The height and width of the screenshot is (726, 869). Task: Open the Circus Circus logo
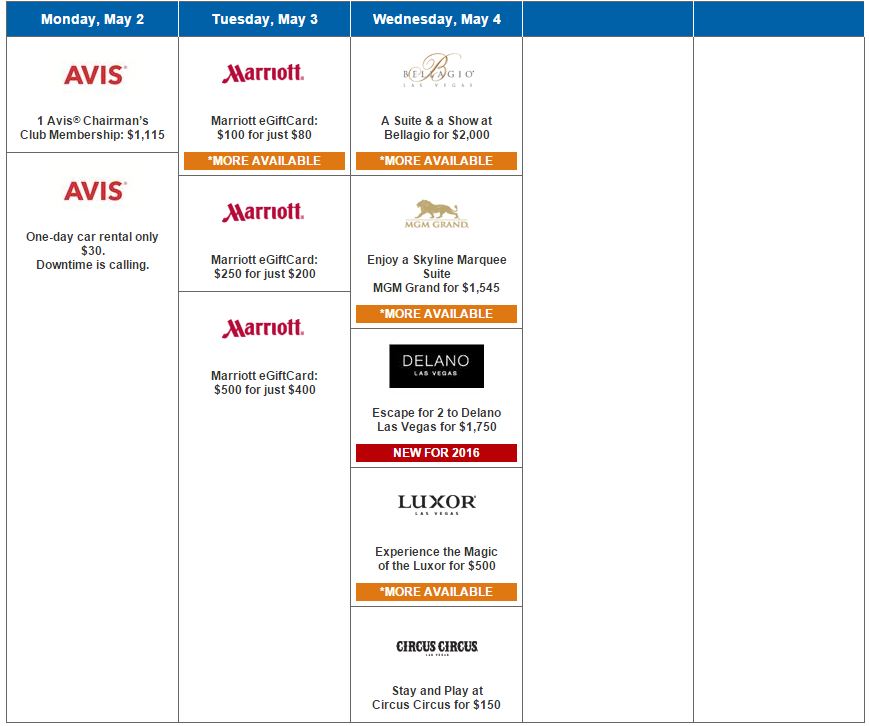tap(436, 647)
